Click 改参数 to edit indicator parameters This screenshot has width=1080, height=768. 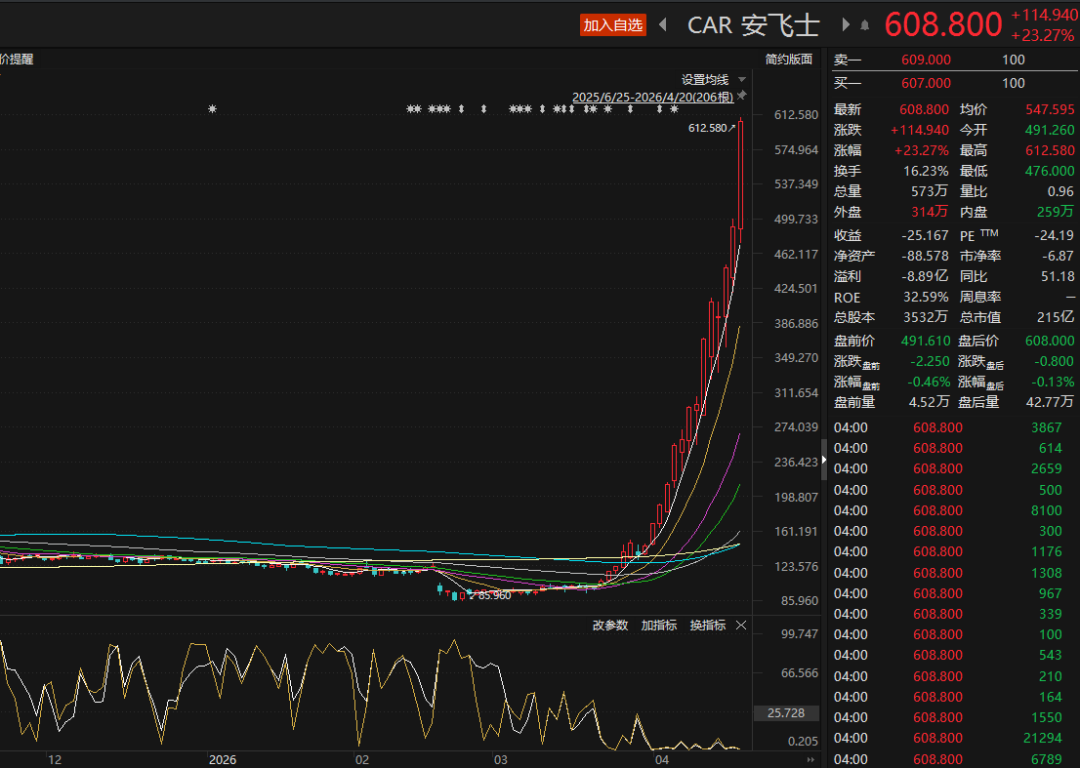point(610,625)
